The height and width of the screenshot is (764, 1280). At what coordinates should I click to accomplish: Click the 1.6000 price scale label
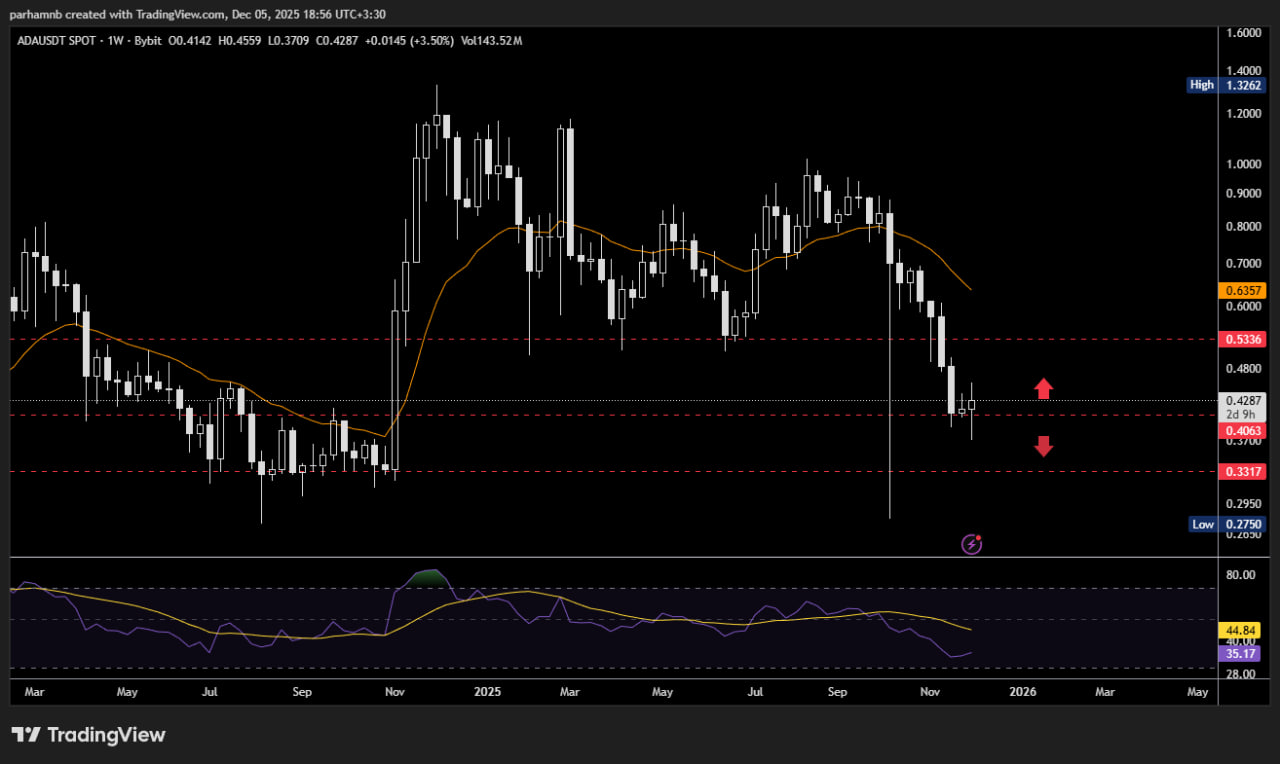1245,33
